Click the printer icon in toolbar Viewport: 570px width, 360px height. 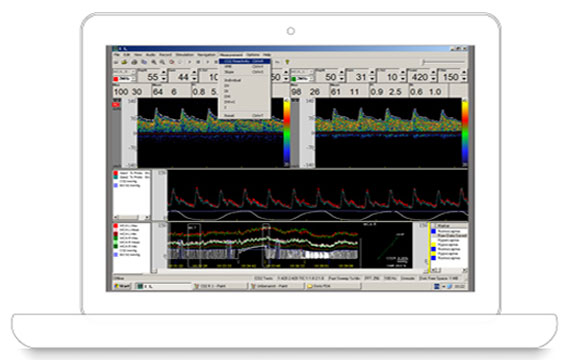[x=134, y=62]
